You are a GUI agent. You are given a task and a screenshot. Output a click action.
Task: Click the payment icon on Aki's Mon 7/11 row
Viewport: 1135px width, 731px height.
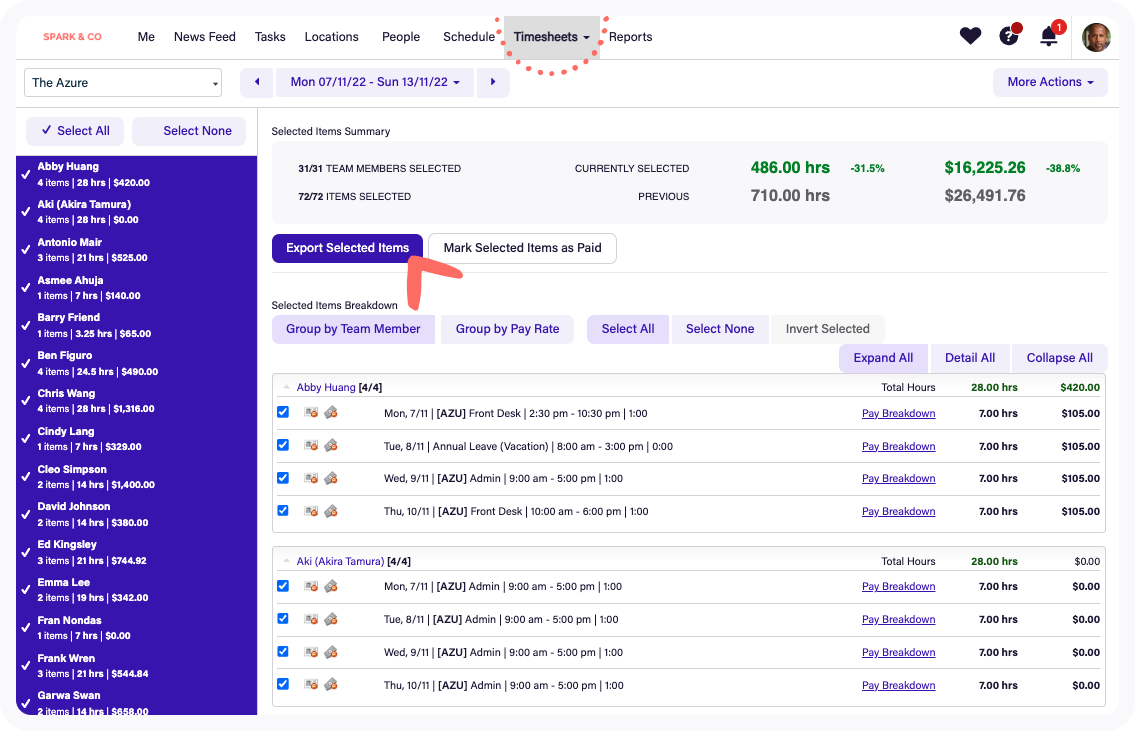(x=331, y=586)
